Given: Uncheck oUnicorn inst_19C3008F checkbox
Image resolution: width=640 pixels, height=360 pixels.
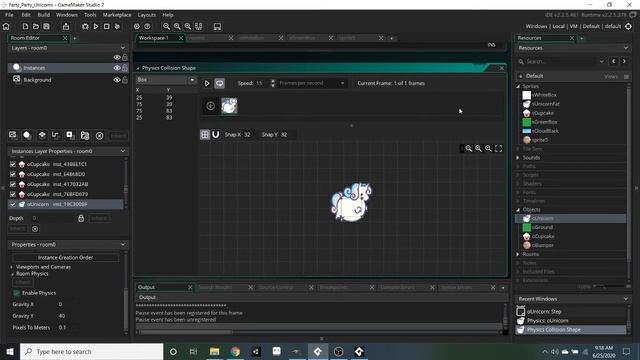Looking at the screenshot, I should click(x=13, y=204).
